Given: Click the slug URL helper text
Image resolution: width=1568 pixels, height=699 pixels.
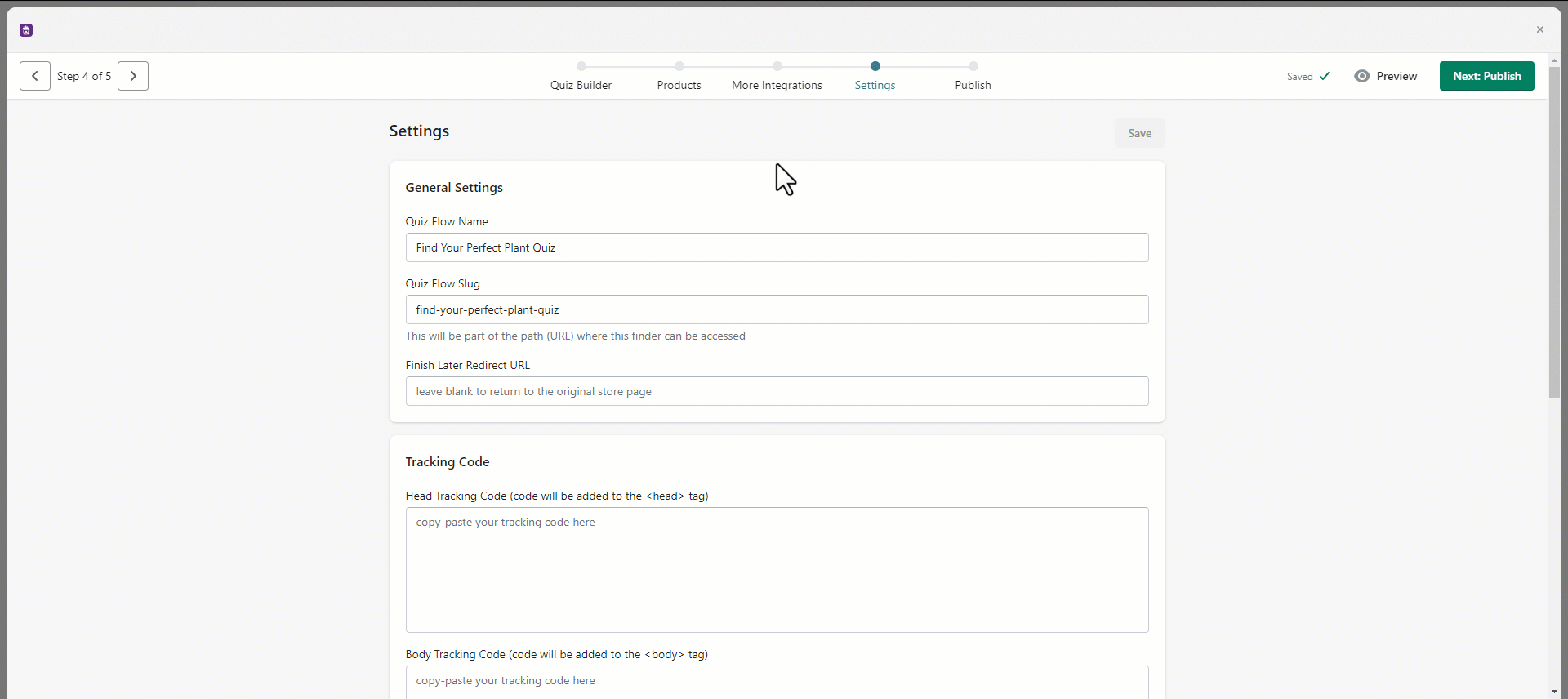Looking at the screenshot, I should click(x=576, y=336).
